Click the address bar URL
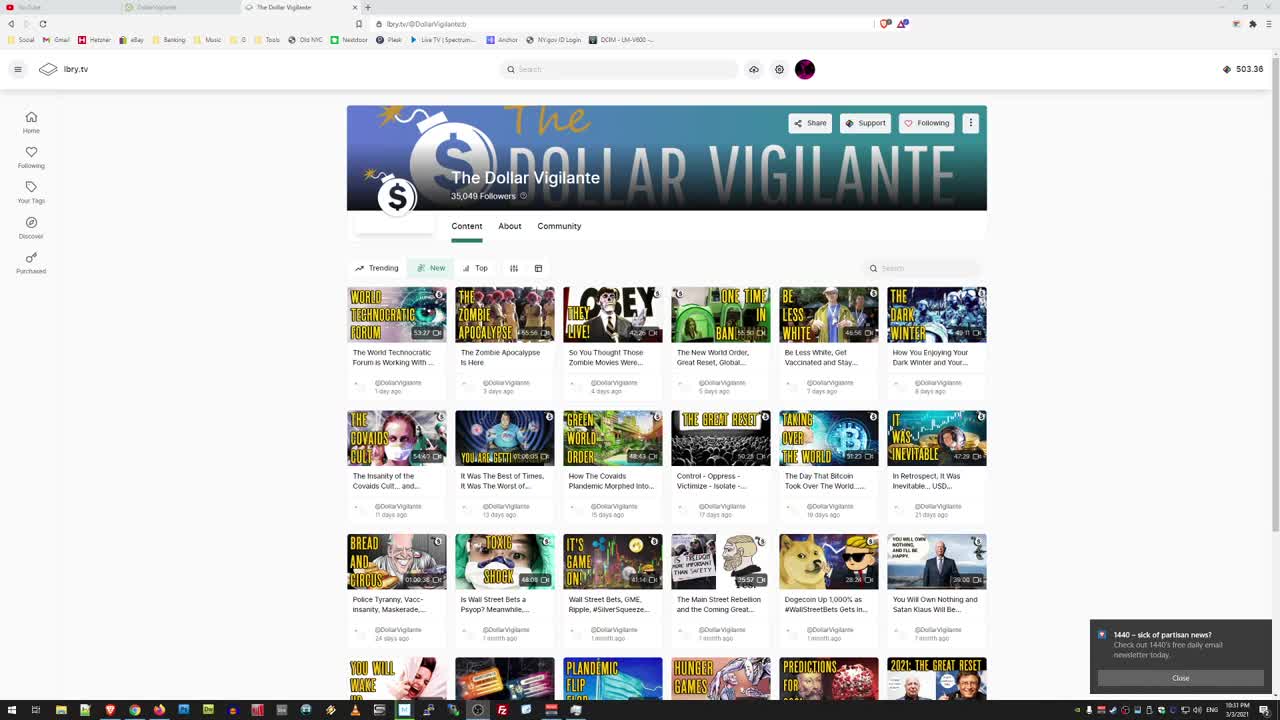This screenshot has width=1280, height=720. click(426, 23)
